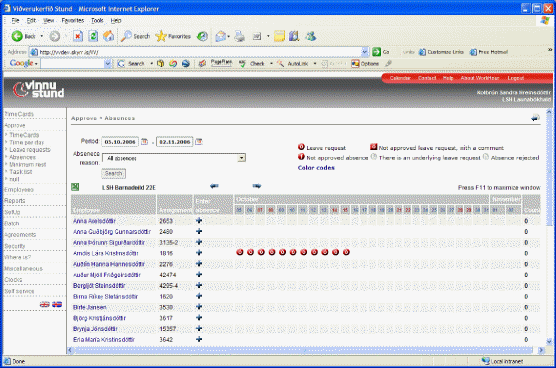
Task: Add absence for employee 1620 plus icon
Action: tap(199, 296)
